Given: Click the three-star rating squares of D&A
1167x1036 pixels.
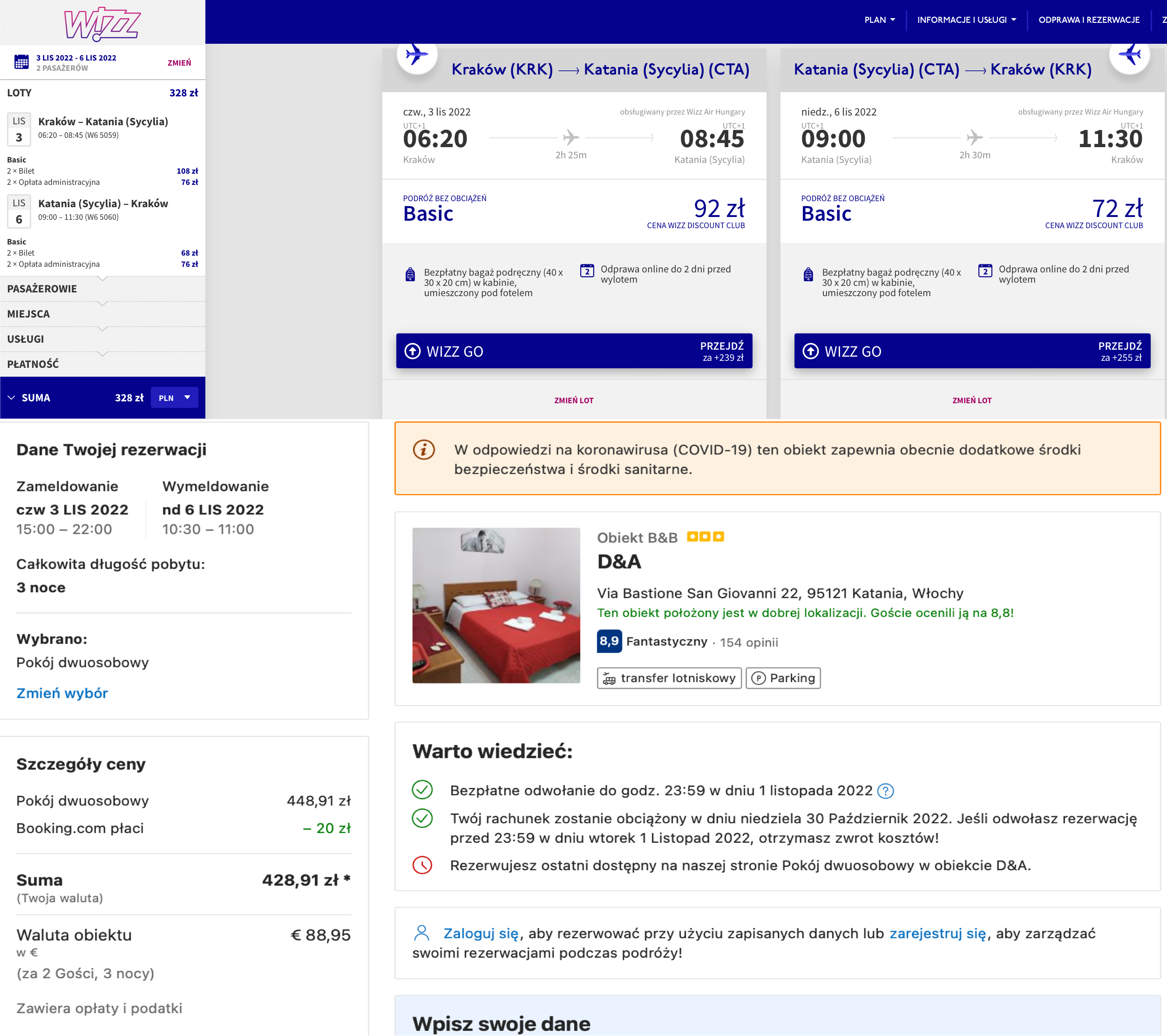Looking at the screenshot, I should point(705,536).
